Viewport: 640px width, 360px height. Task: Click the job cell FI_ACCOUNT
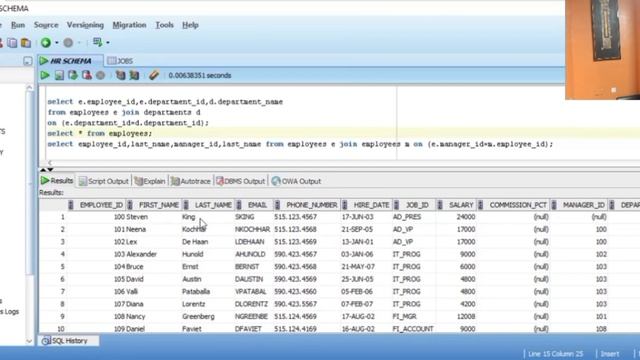[413, 329]
